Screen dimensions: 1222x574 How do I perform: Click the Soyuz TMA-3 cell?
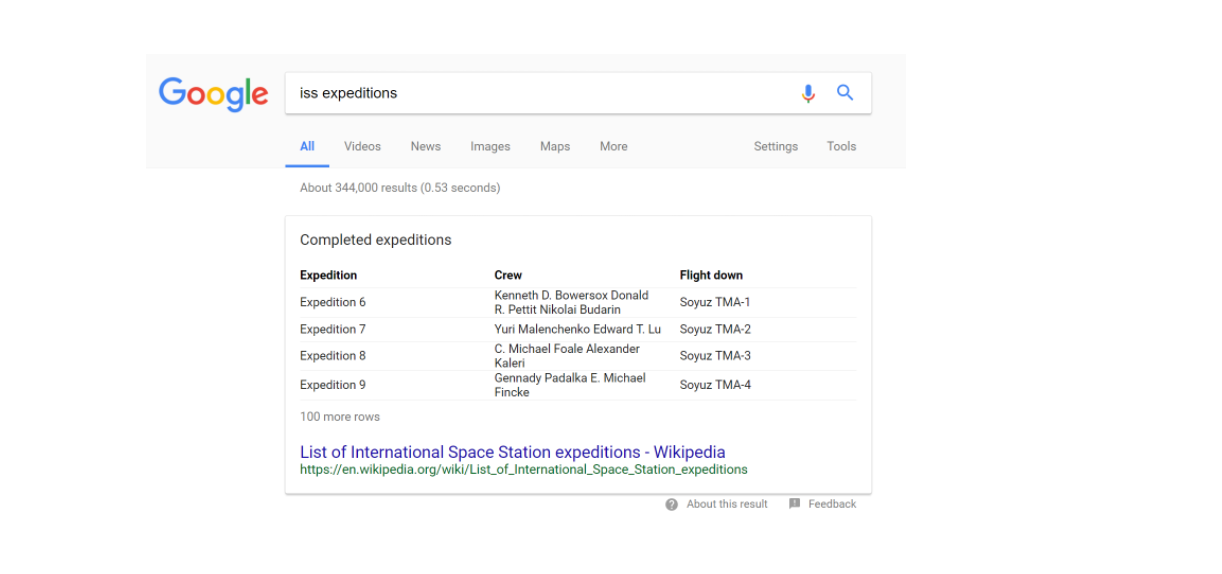[x=715, y=356]
